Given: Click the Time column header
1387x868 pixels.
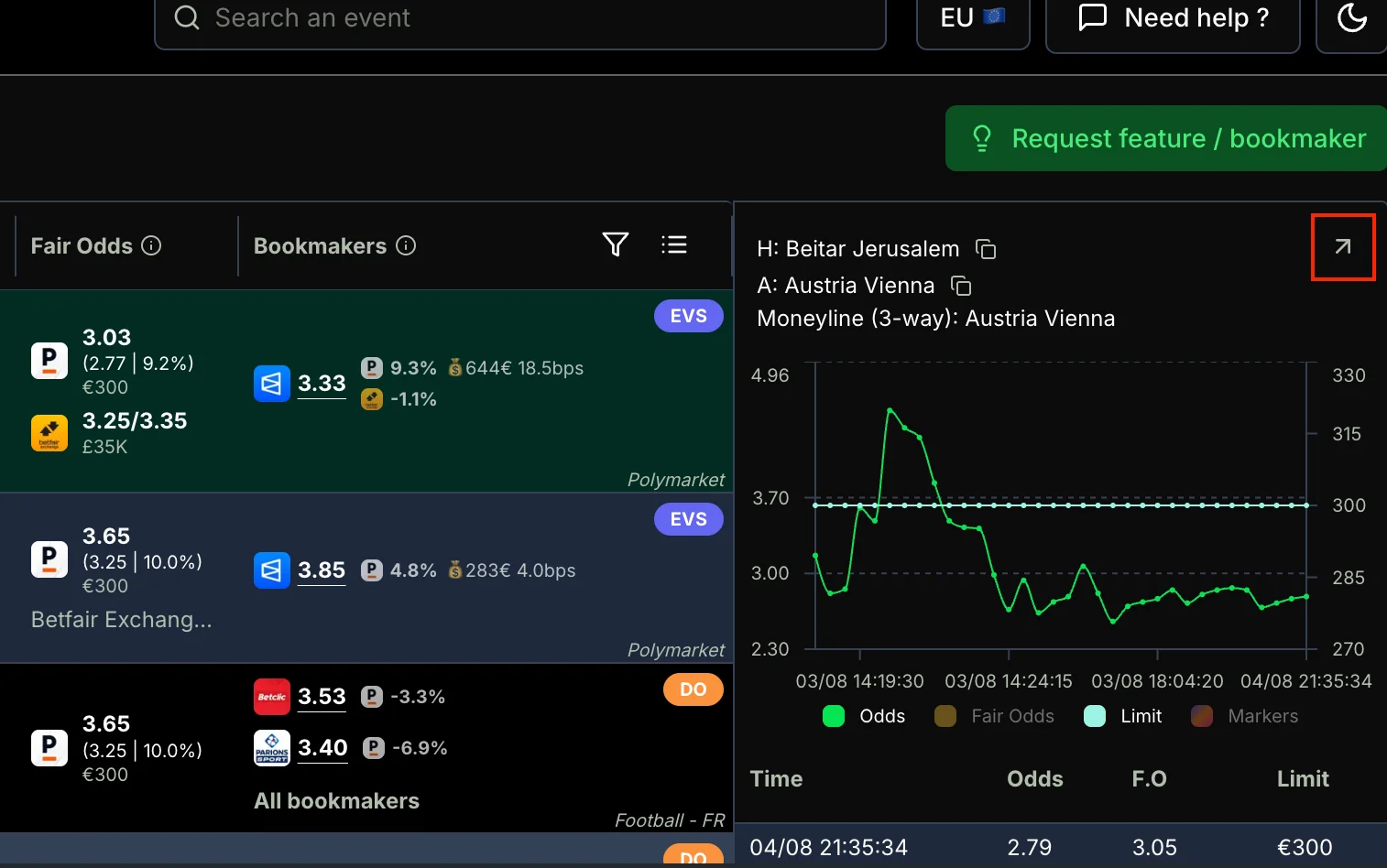Looking at the screenshot, I should point(776,779).
